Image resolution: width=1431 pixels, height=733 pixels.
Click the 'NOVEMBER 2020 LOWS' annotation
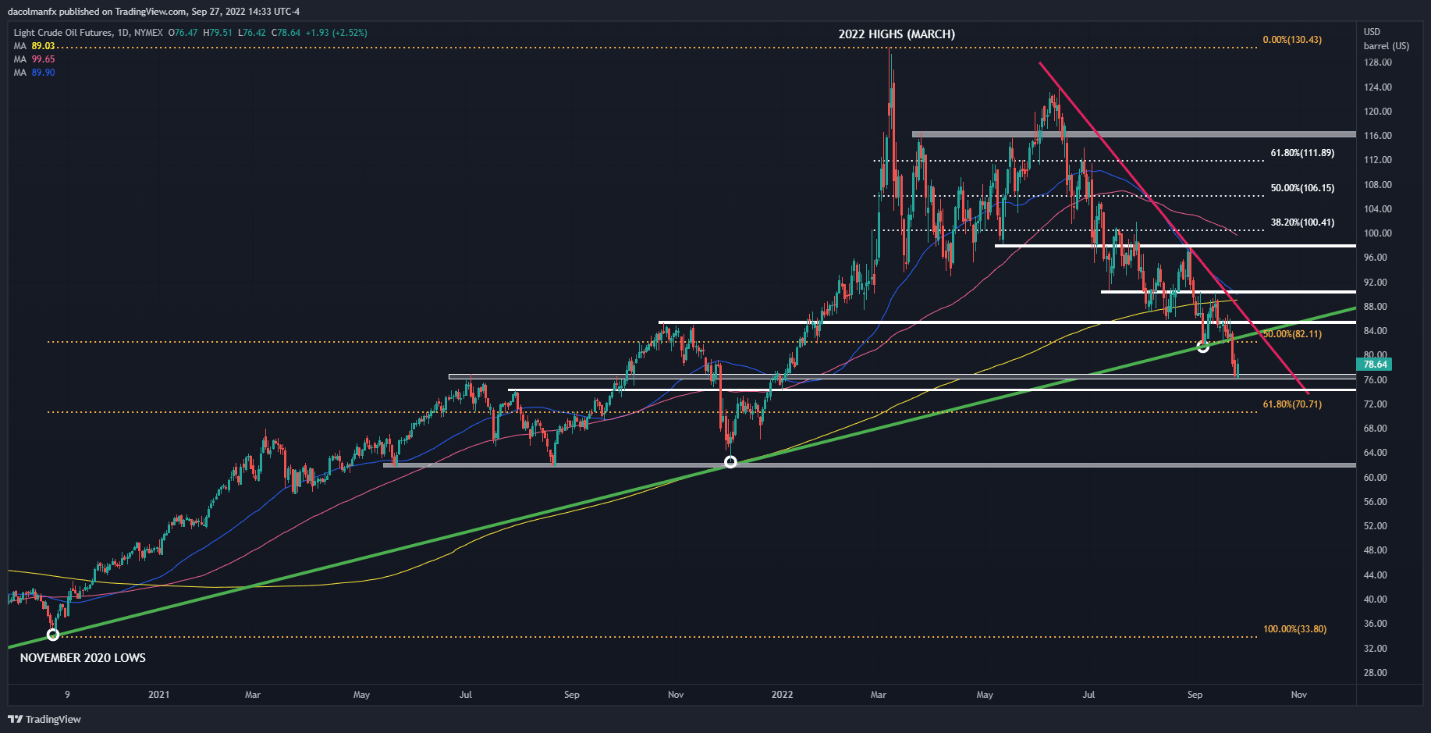[x=83, y=658]
